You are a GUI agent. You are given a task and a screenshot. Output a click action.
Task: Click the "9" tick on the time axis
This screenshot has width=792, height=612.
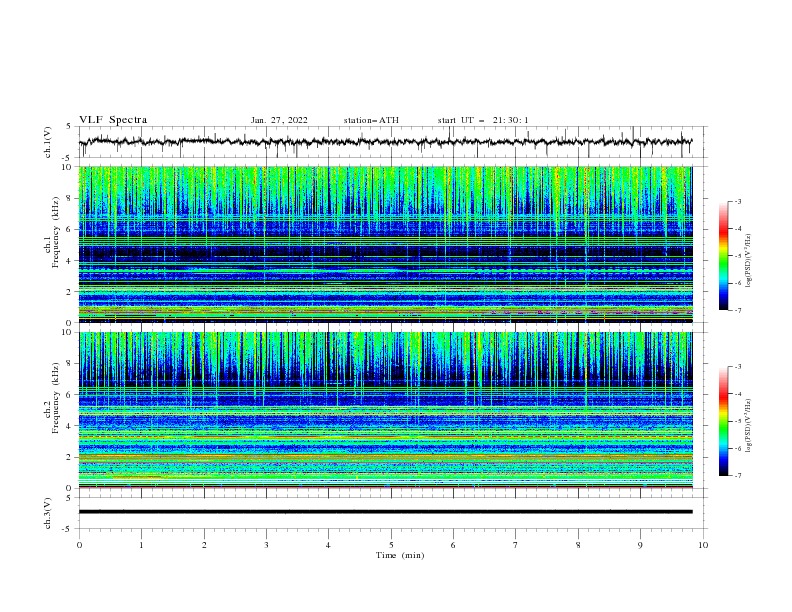click(x=640, y=545)
